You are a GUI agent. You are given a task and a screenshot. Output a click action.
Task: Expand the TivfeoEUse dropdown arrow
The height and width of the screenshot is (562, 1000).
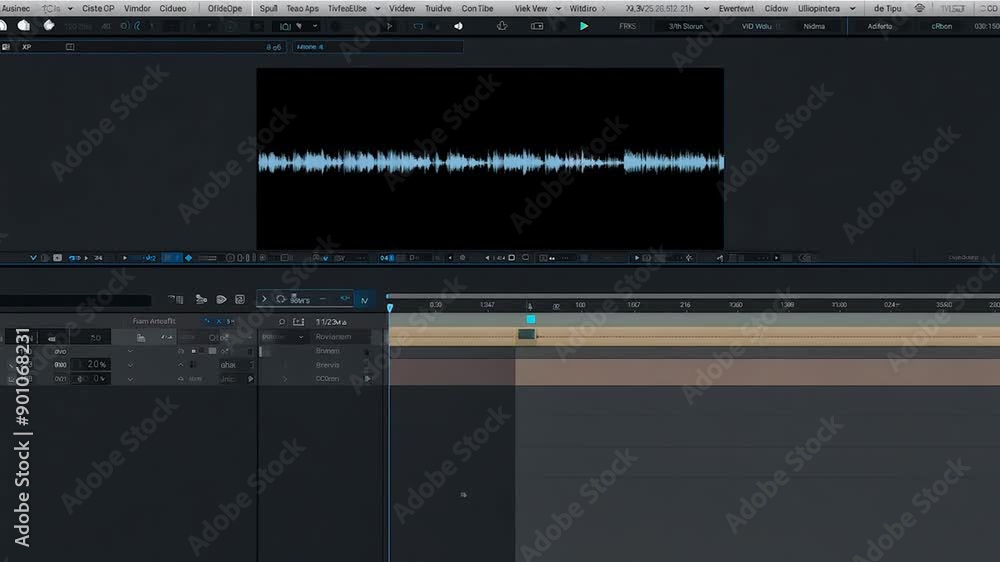(378, 9)
